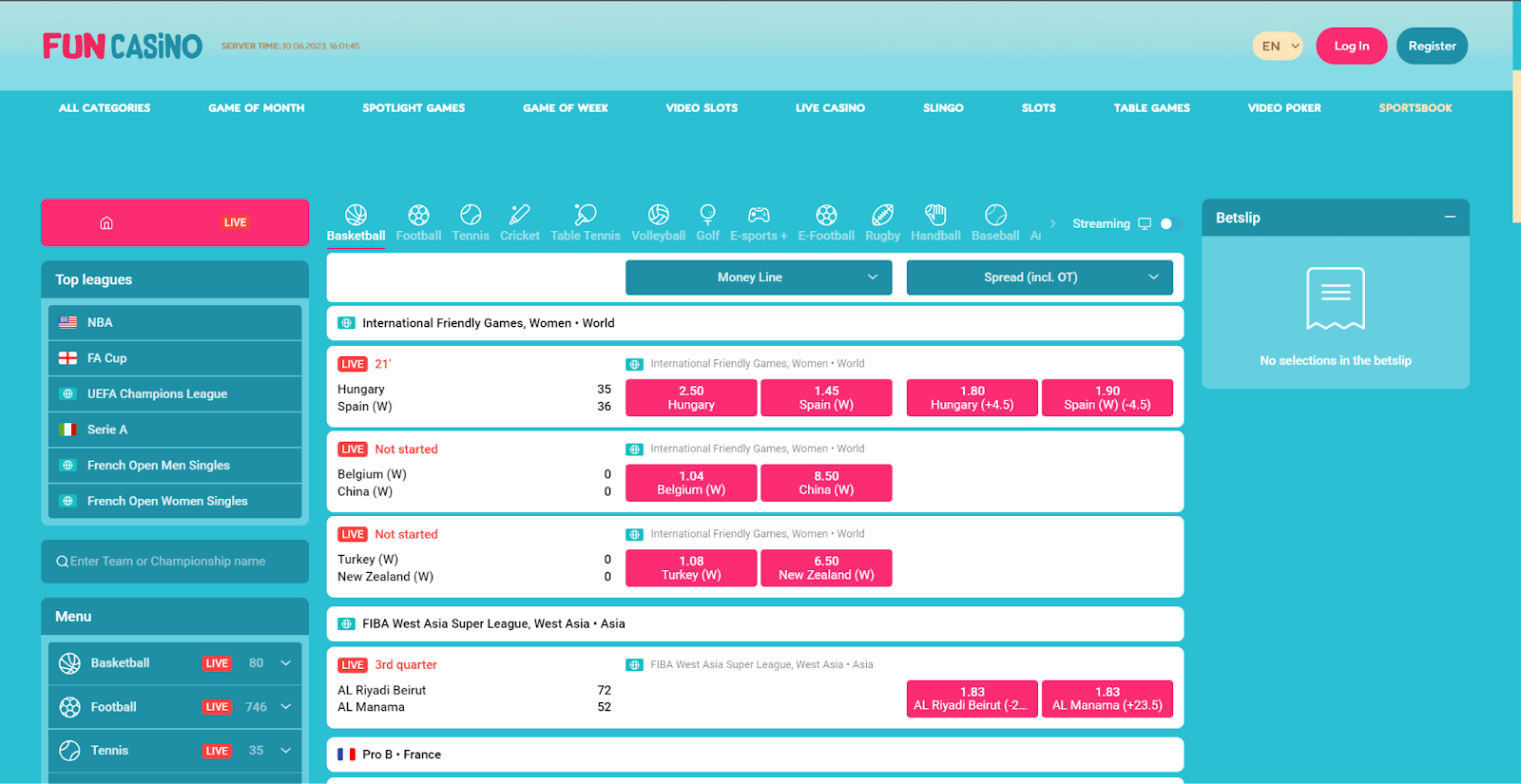Open the SLINGO section
Screen dimensions: 1521x784
coord(943,108)
